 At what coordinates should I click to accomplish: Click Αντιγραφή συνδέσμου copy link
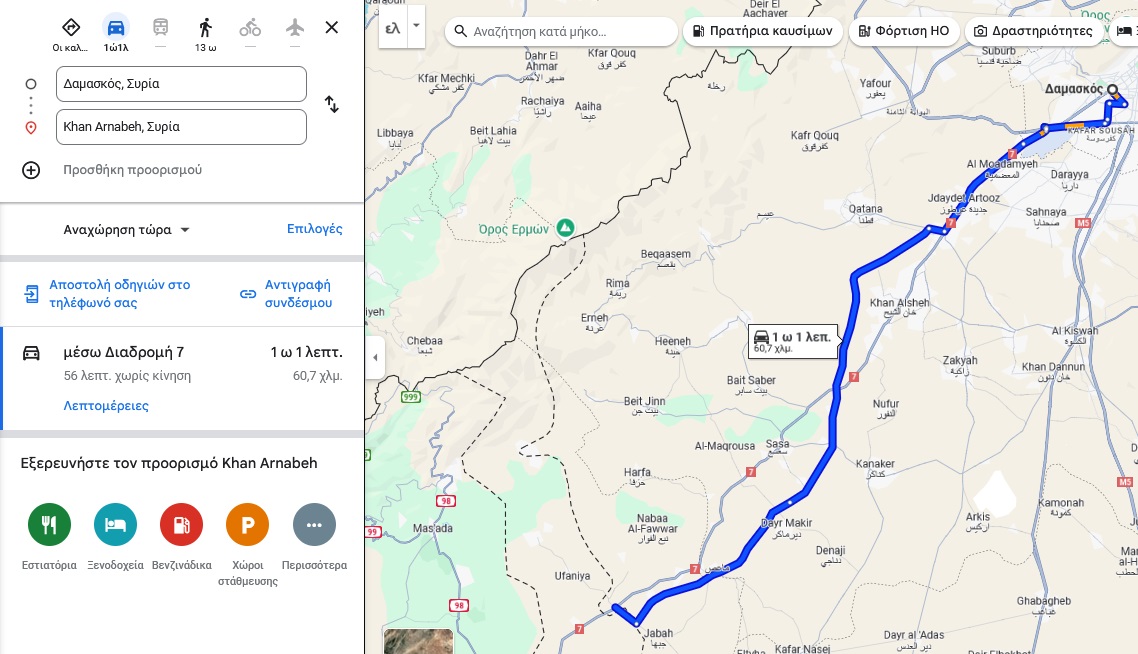298,293
